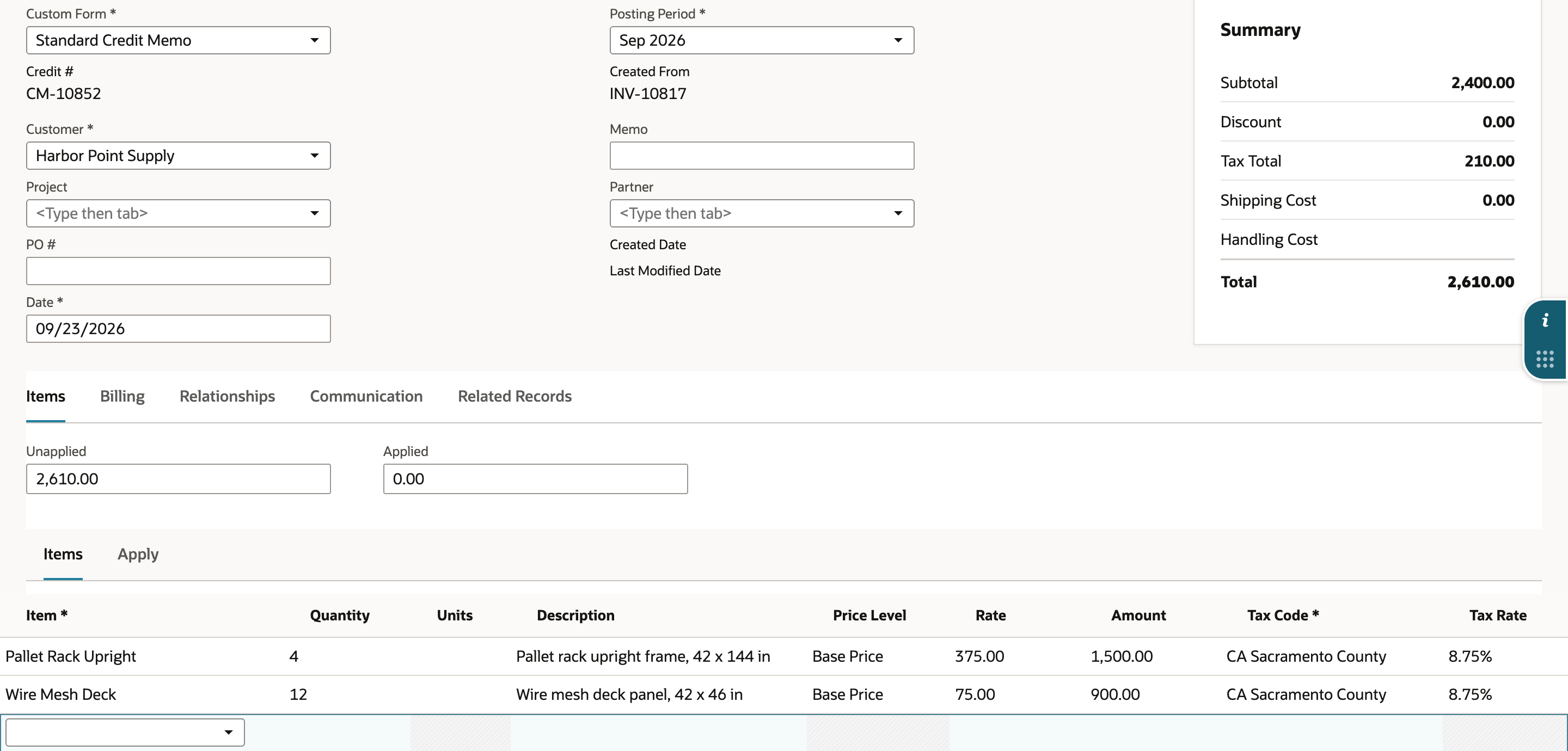Switch to the Billing tab
Viewport: 1568px width, 751px height.
tap(122, 396)
